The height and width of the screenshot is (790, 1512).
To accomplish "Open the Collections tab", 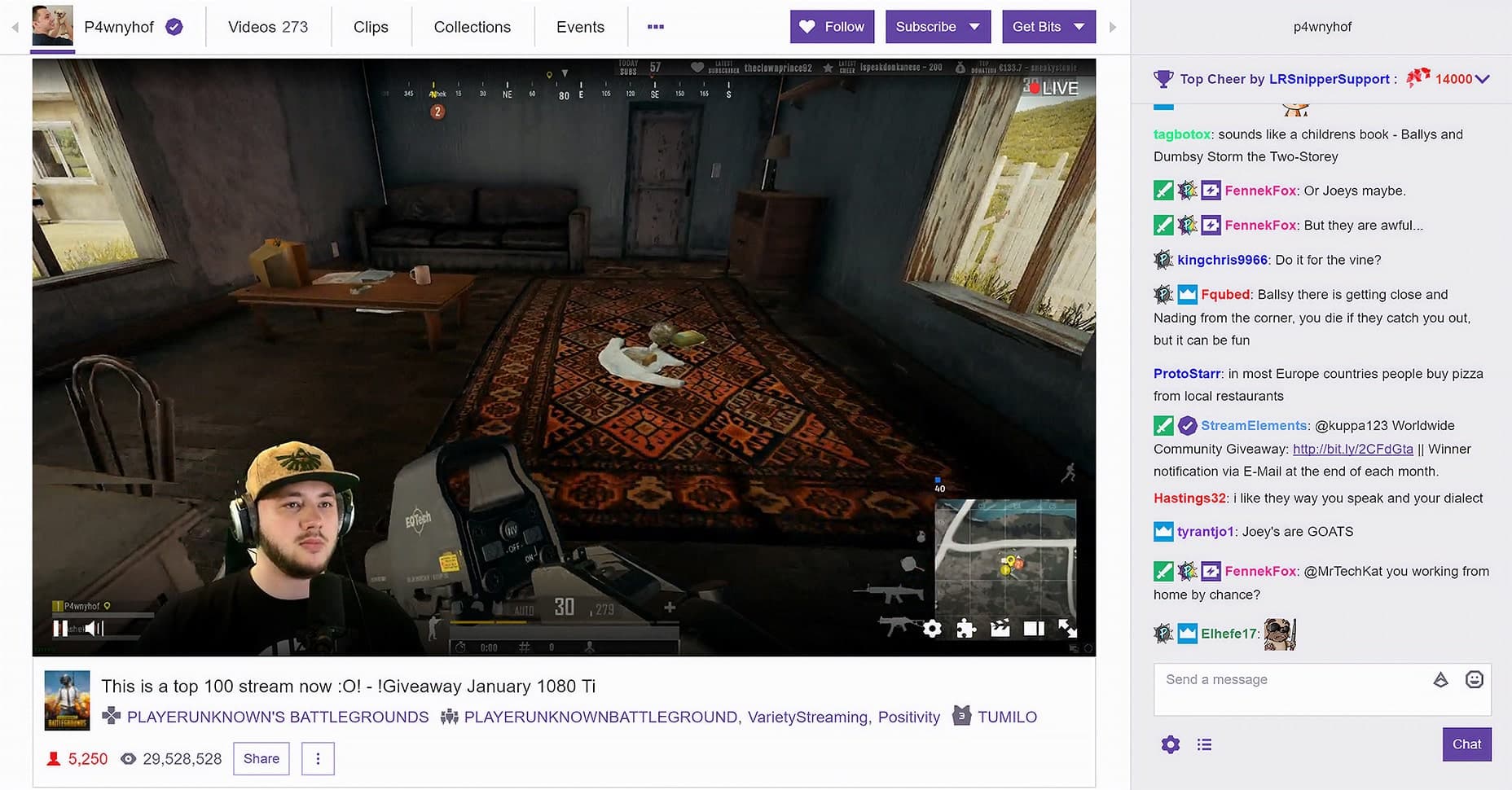I will click(472, 27).
